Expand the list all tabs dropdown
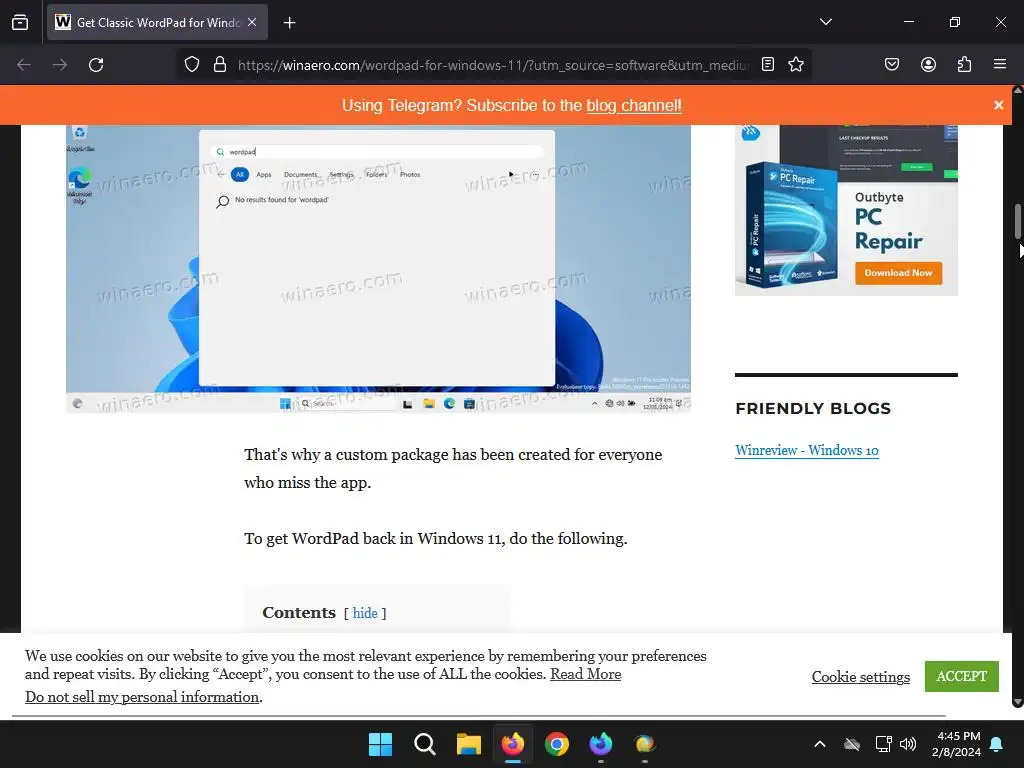 coord(825,22)
